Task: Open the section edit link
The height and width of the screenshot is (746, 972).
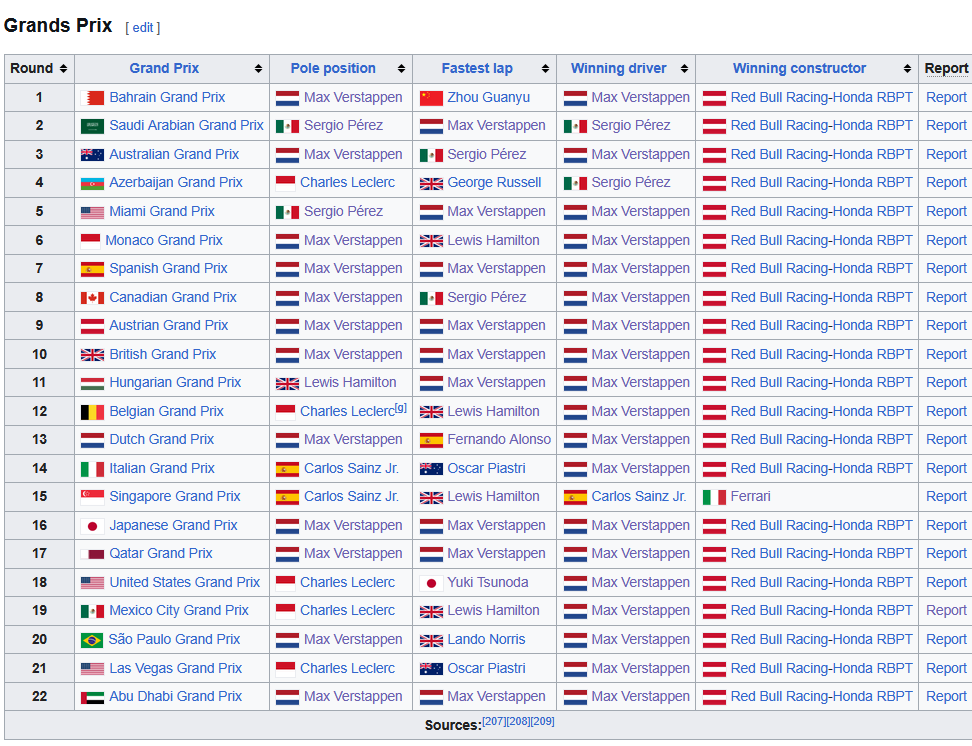Action: pyautogui.click(x=143, y=28)
